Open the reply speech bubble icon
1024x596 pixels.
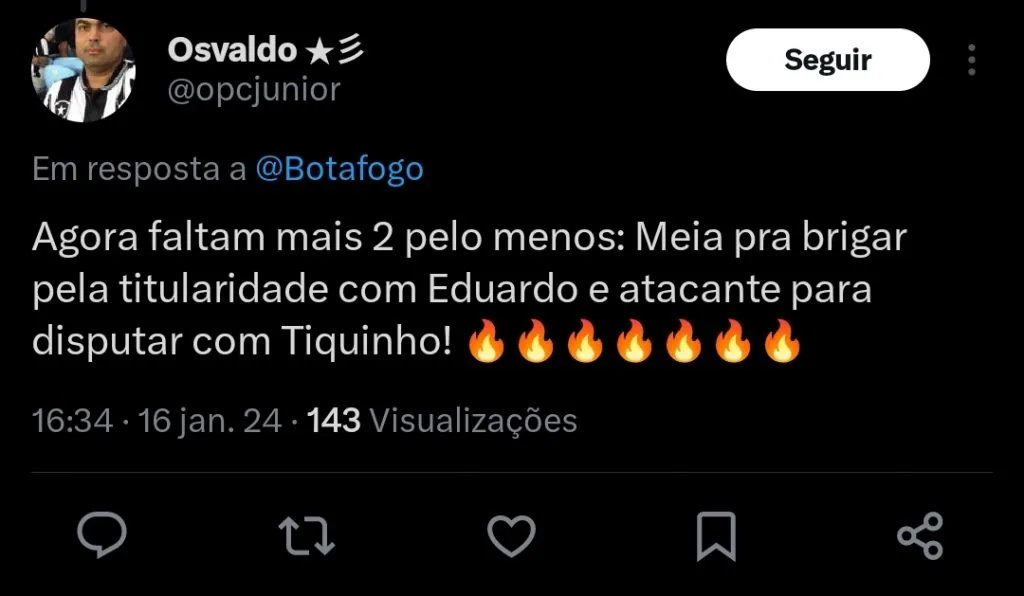coord(102,535)
